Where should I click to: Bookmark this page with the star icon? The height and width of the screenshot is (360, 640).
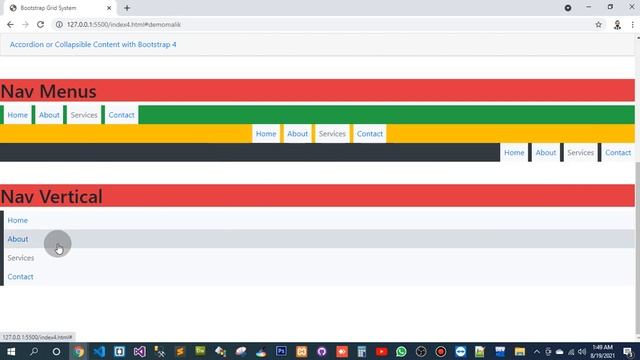tap(598, 24)
